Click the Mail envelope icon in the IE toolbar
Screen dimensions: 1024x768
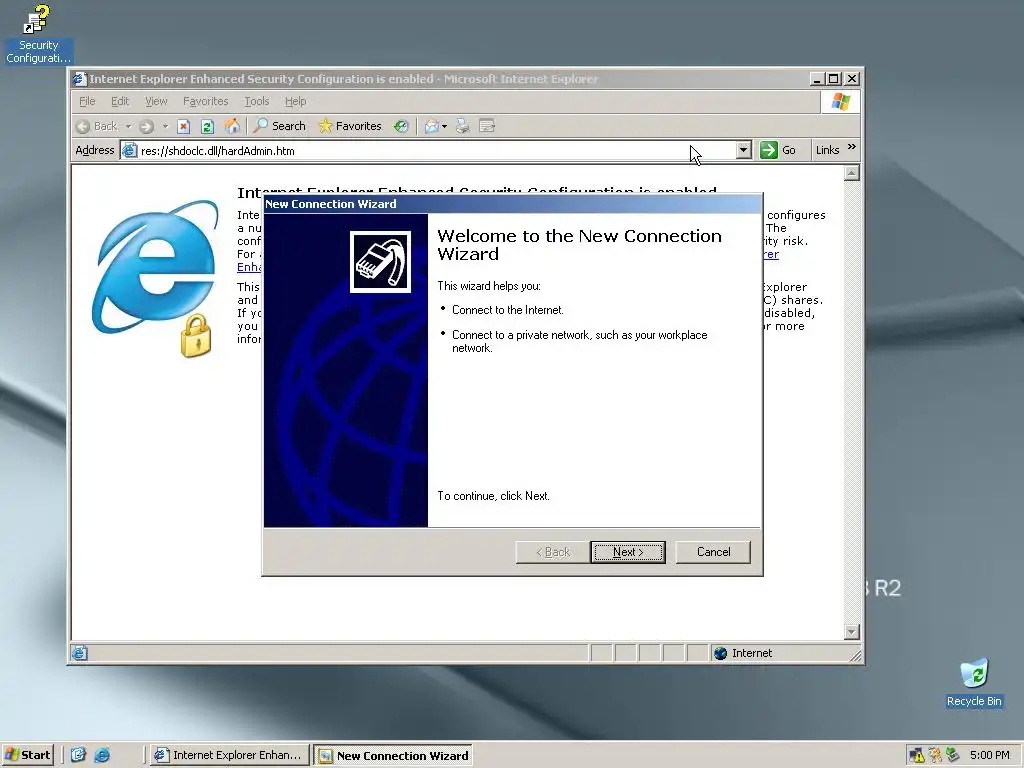coord(431,127)
